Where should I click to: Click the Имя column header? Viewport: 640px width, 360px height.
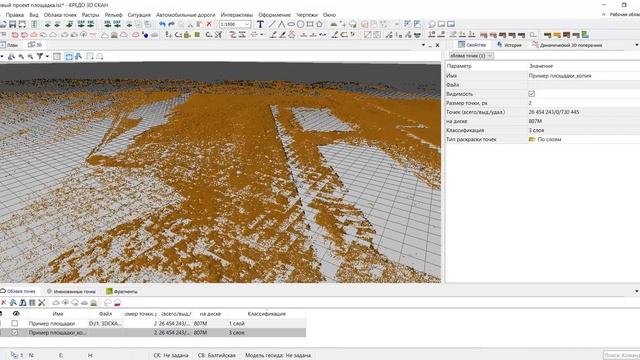(x=58, y=314)
